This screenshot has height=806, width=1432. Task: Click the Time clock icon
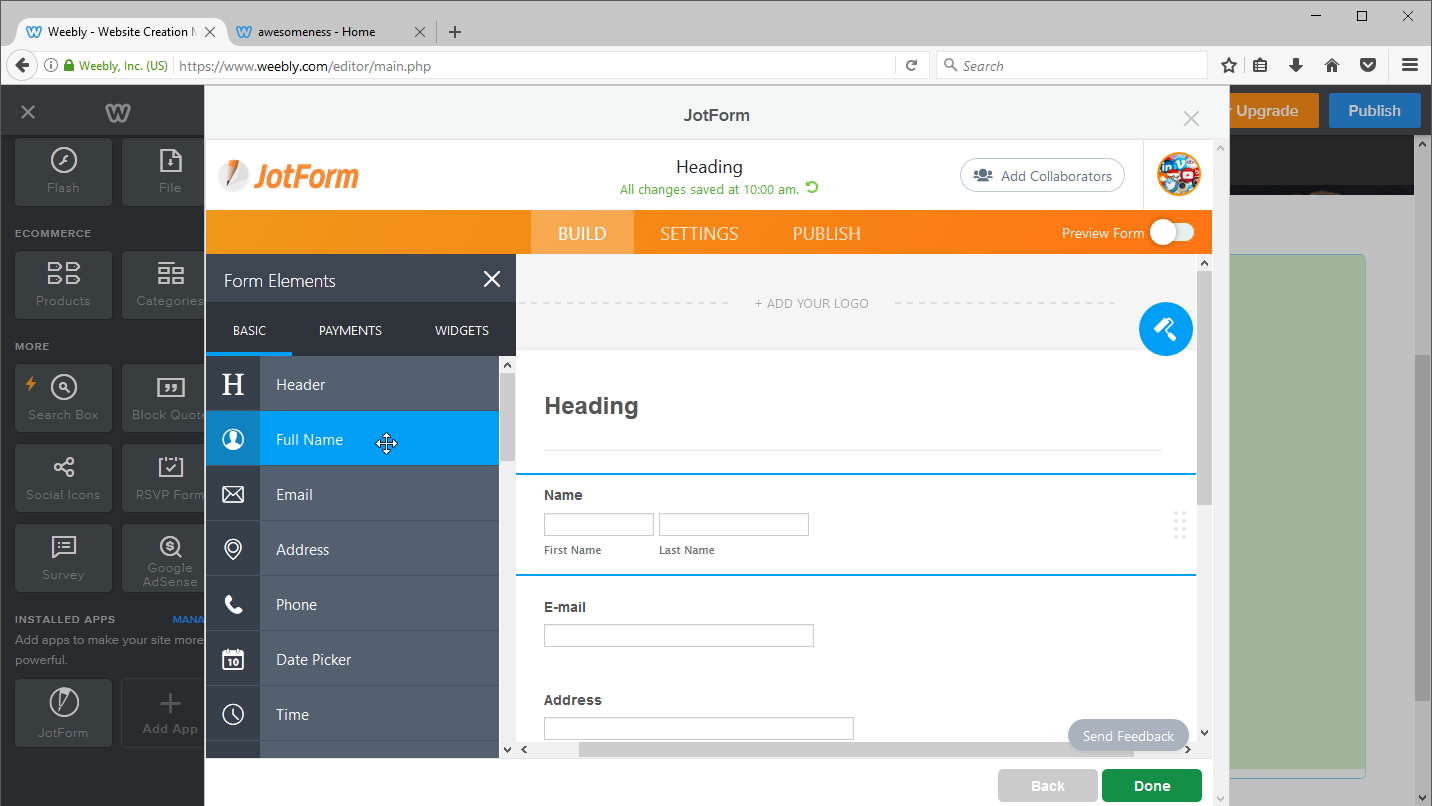tap(232, 713)
